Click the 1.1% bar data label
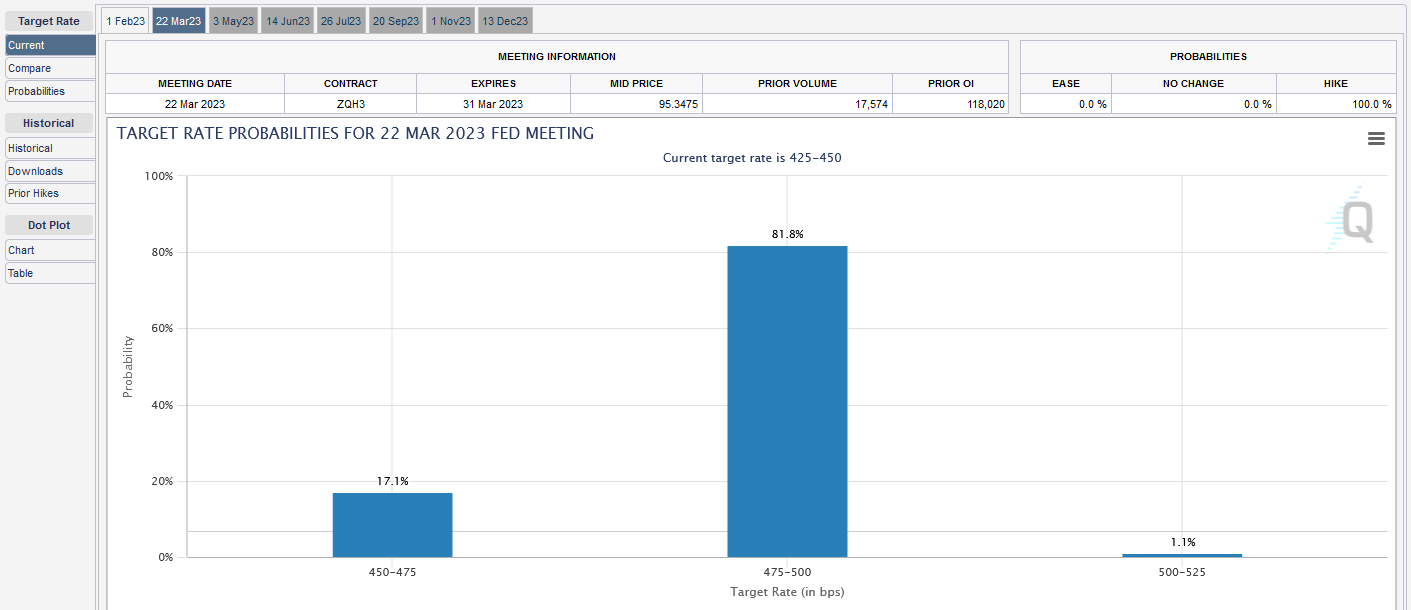This screenshot has width=1411, height=610. (1183, 542)
